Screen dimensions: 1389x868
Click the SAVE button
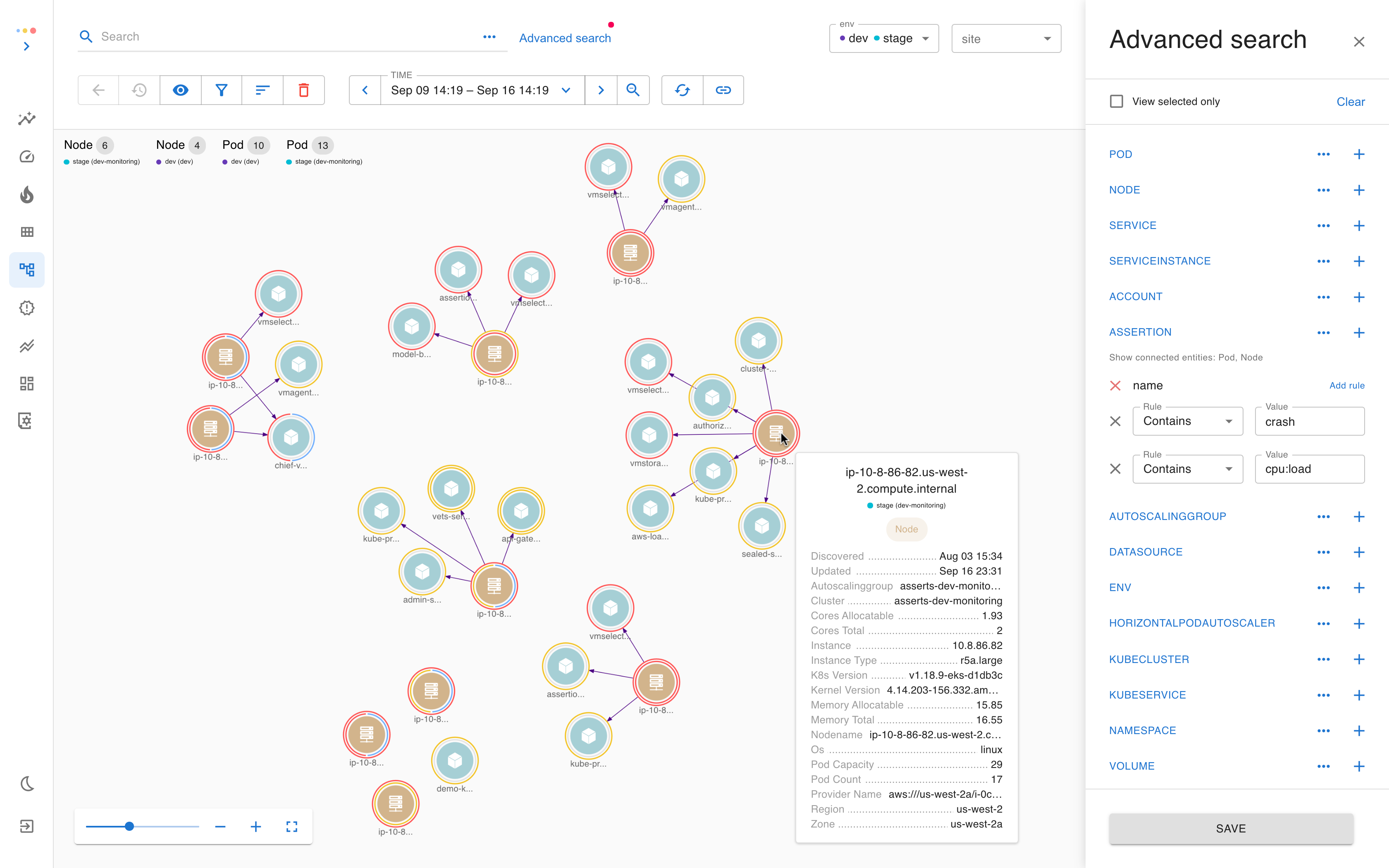pyautogui.click(x=1231, y=828)
